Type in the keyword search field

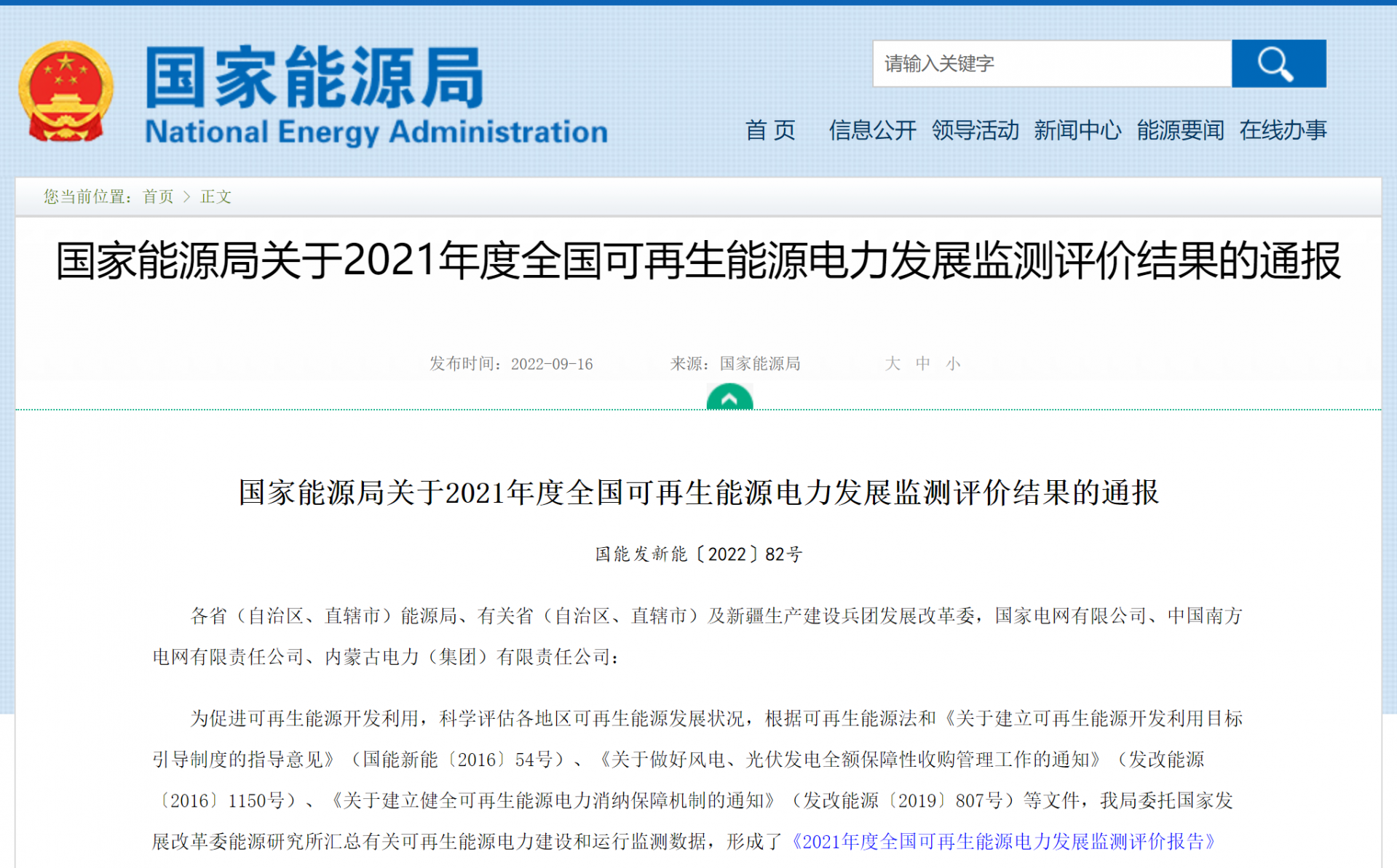[x=1050, y=64]
